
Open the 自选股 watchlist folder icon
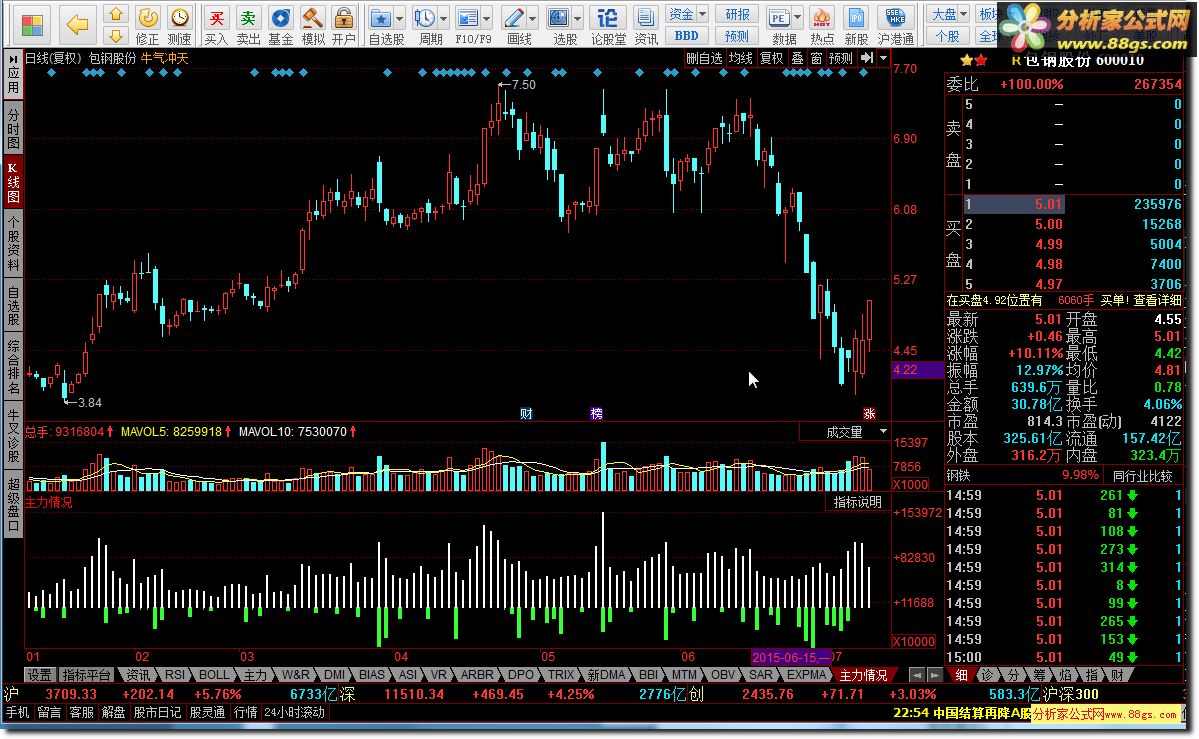[381, 25]
